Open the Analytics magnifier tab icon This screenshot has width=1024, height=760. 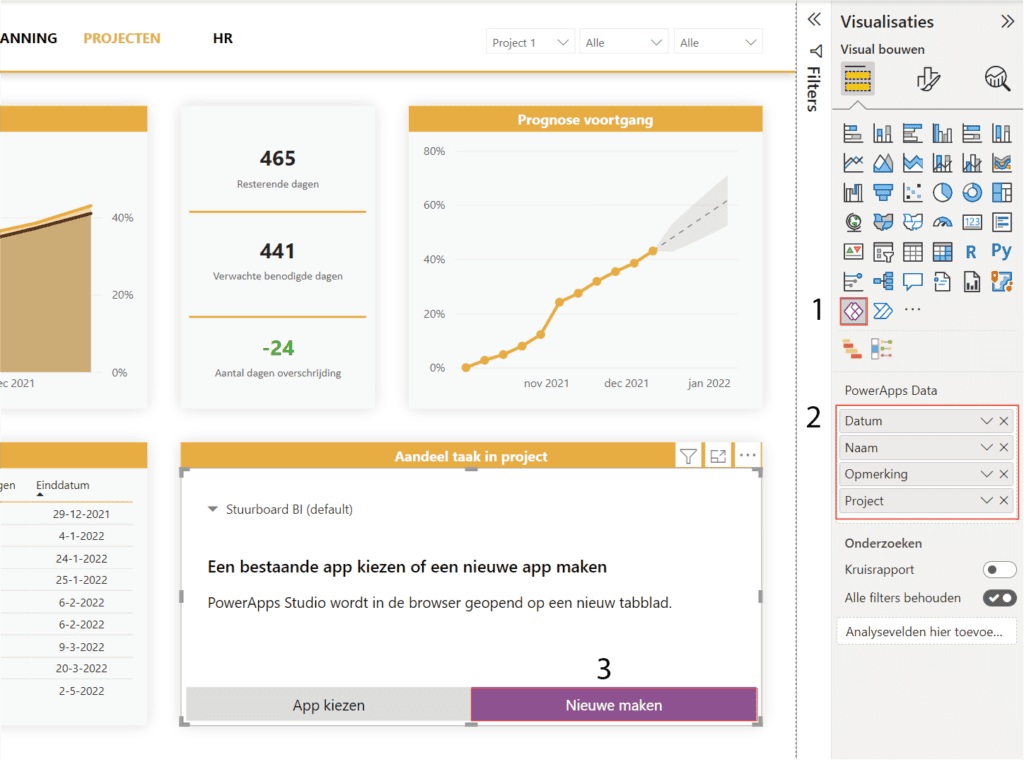(x=997, y=79)
